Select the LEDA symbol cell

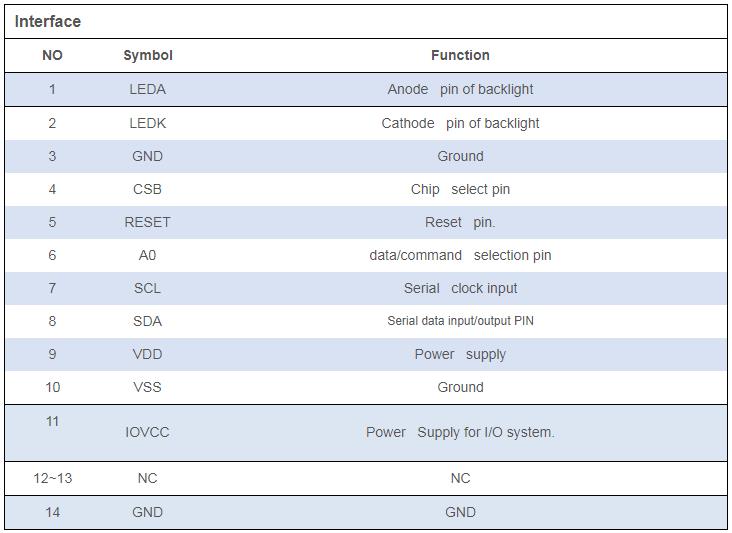[x=148, y=89]
